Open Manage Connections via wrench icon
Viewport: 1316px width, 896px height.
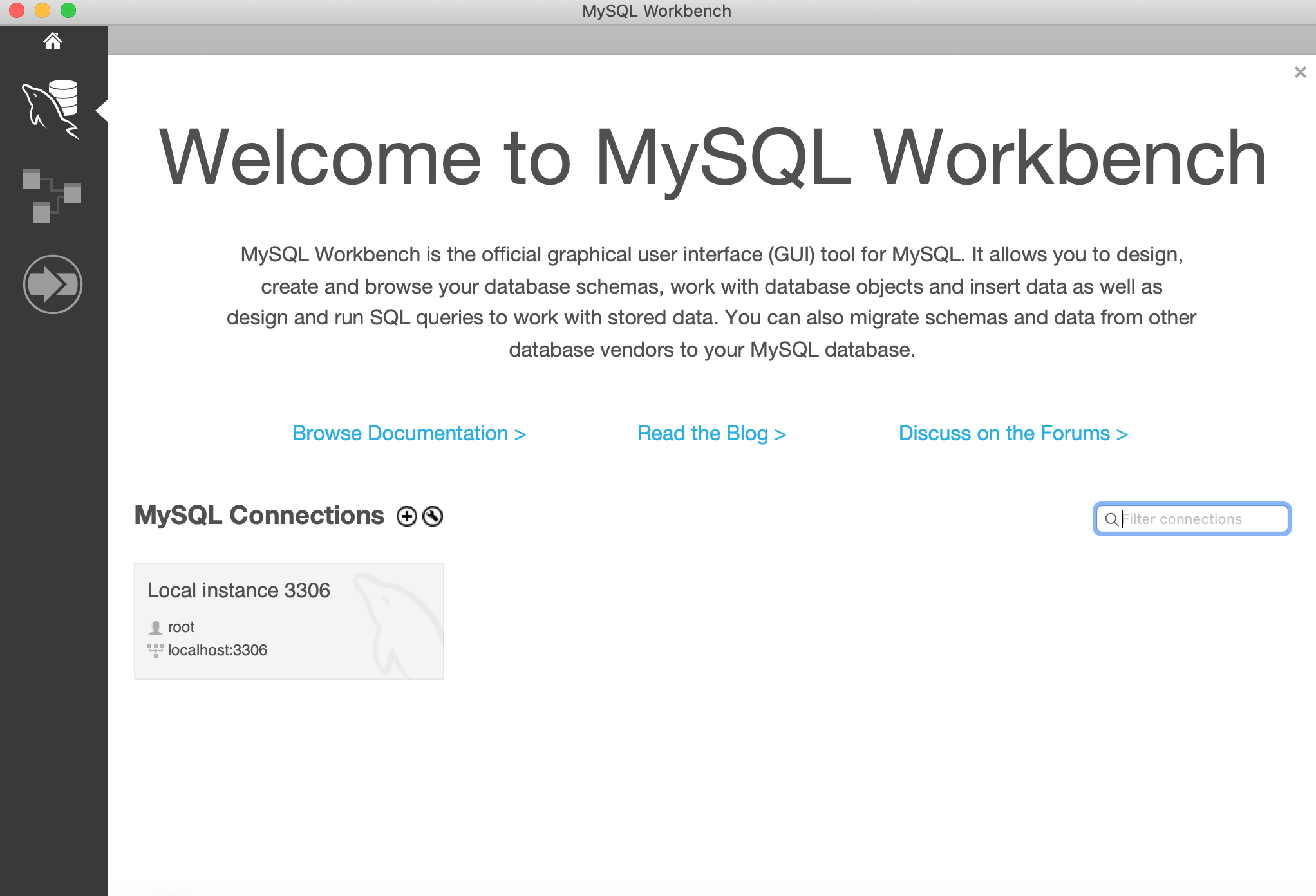click(x=433, y=516)
